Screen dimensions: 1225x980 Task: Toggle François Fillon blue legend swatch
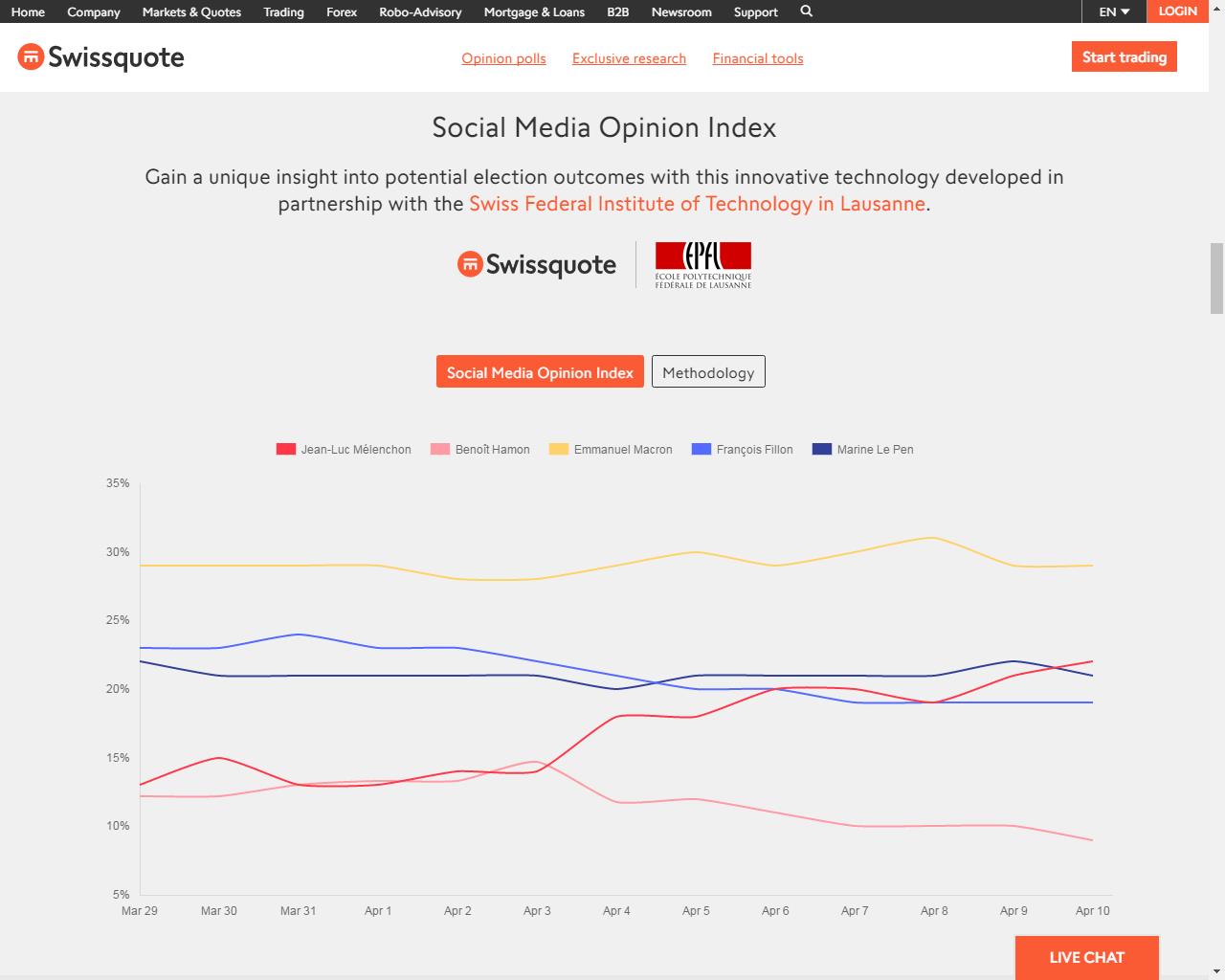702,449
